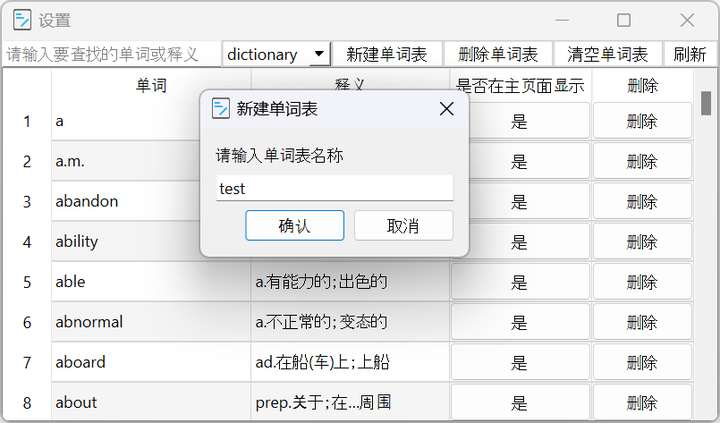
Task: Click the word list name field containing test
Action: pyautogui.click(x=334, y=188)
